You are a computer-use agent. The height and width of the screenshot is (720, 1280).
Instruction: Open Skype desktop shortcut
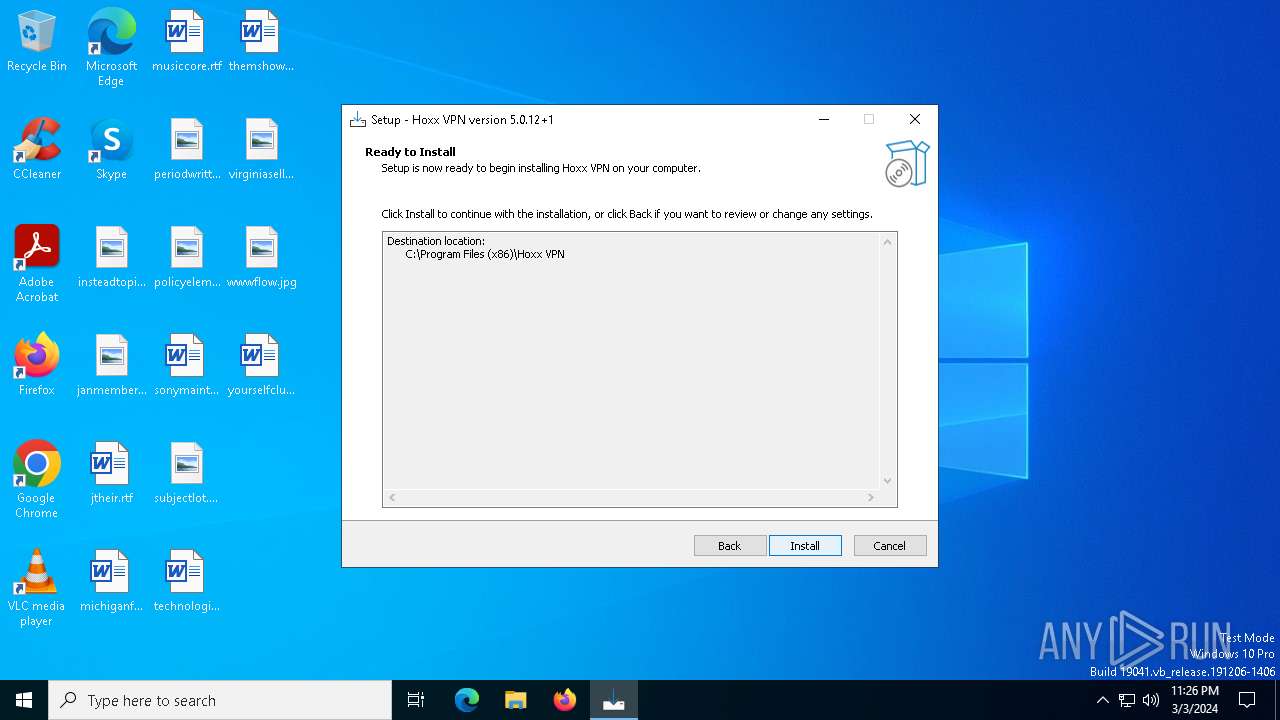pyautogui.click(x=111, y=150)
